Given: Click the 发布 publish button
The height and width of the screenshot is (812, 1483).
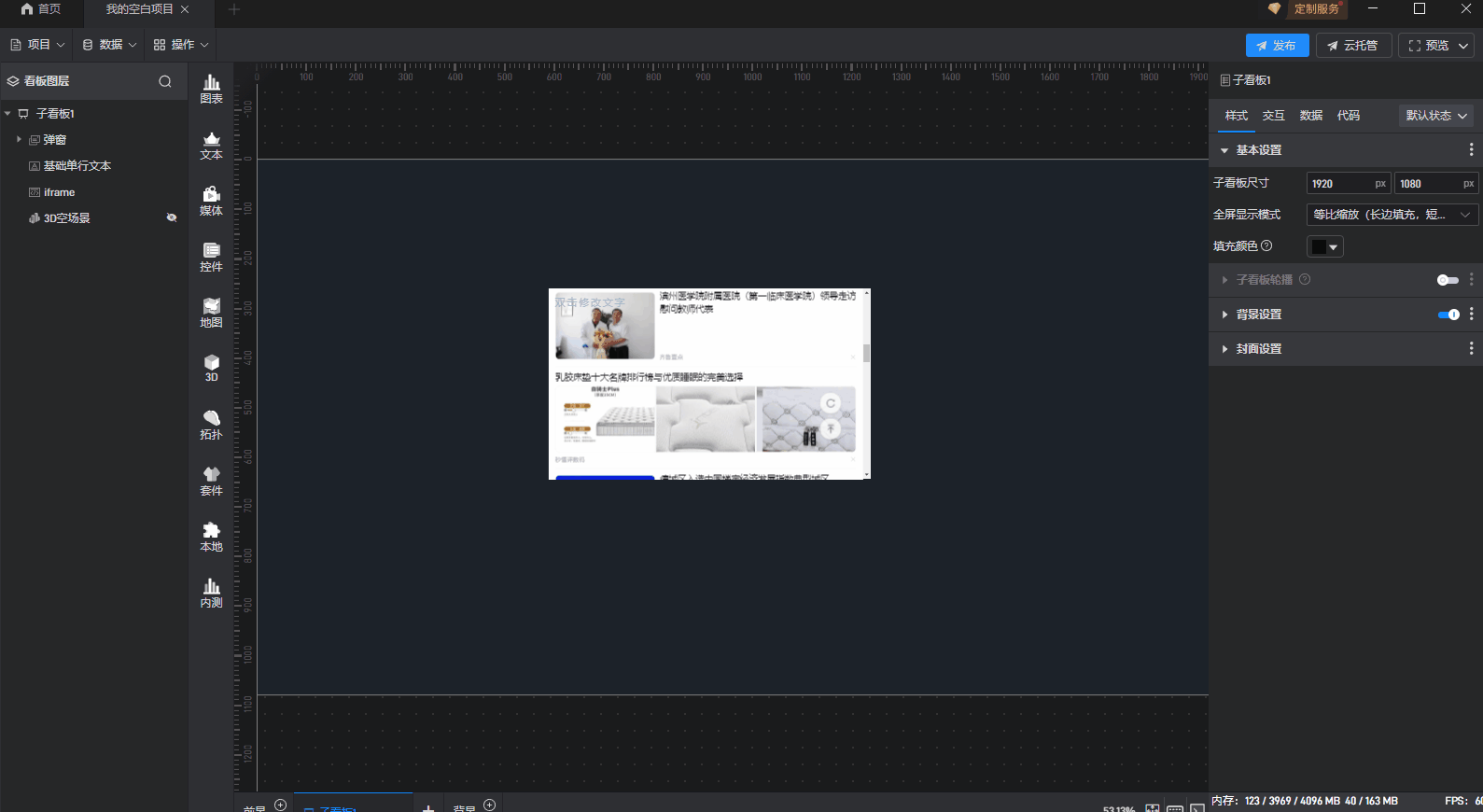Looking at the screenshot, I should tap(1277, 45).
